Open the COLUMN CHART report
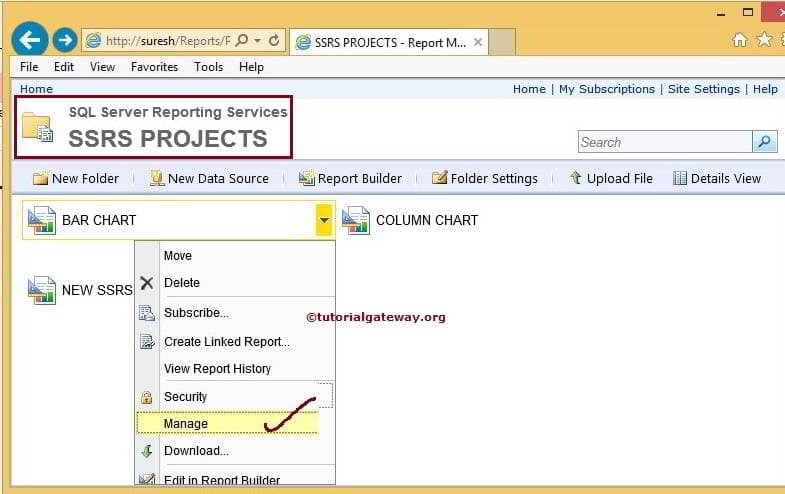The width and height of the screenshot is (785, 494). (x=427, y=220)
